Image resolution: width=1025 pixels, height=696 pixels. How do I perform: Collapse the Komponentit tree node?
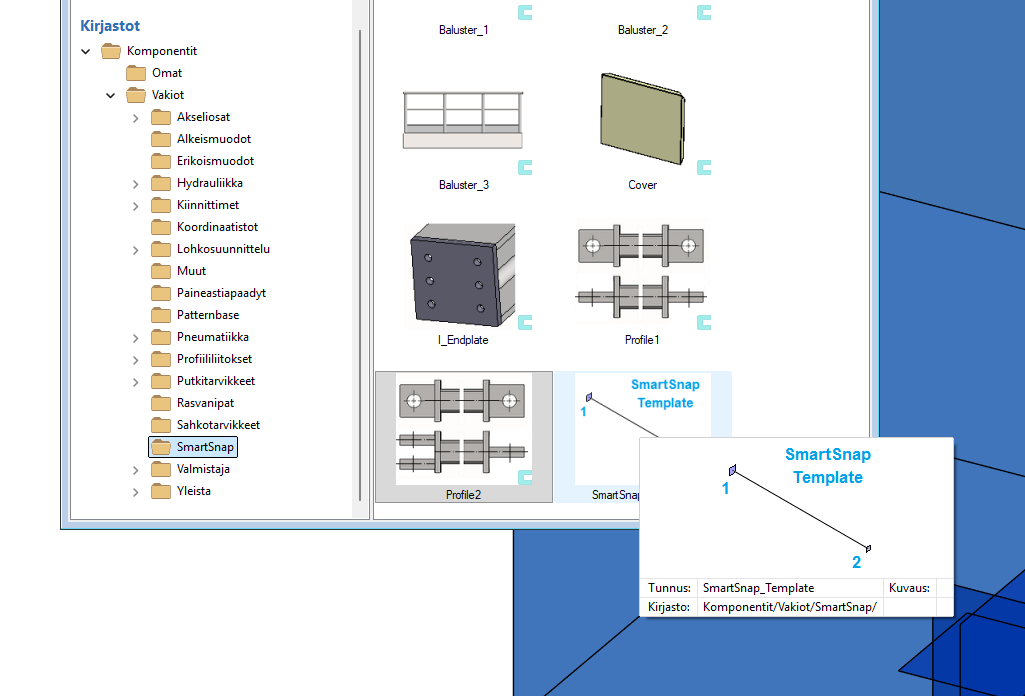tap(86, 51)
